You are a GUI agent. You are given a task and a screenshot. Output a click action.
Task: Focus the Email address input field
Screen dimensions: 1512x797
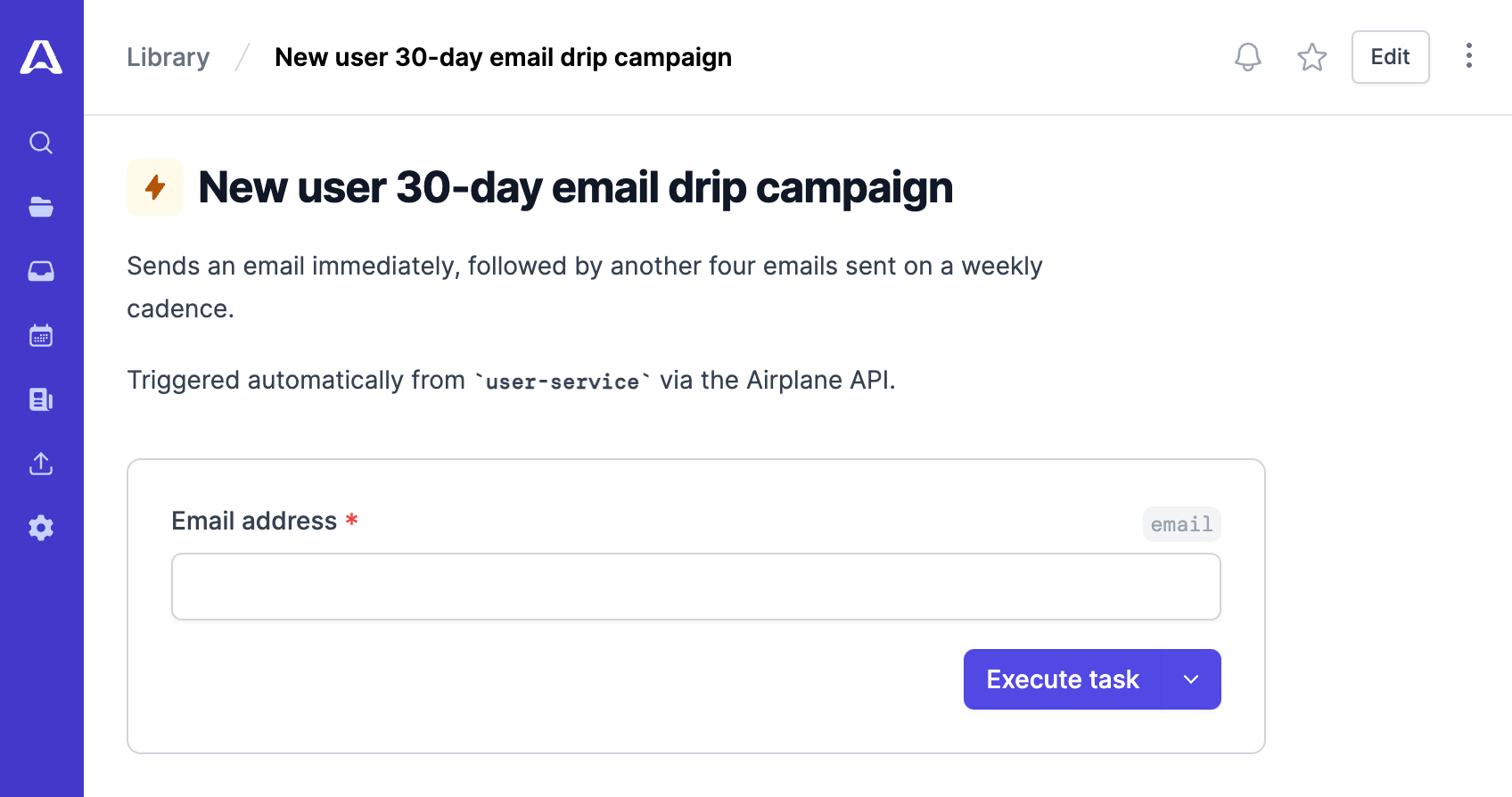[696, 587]
